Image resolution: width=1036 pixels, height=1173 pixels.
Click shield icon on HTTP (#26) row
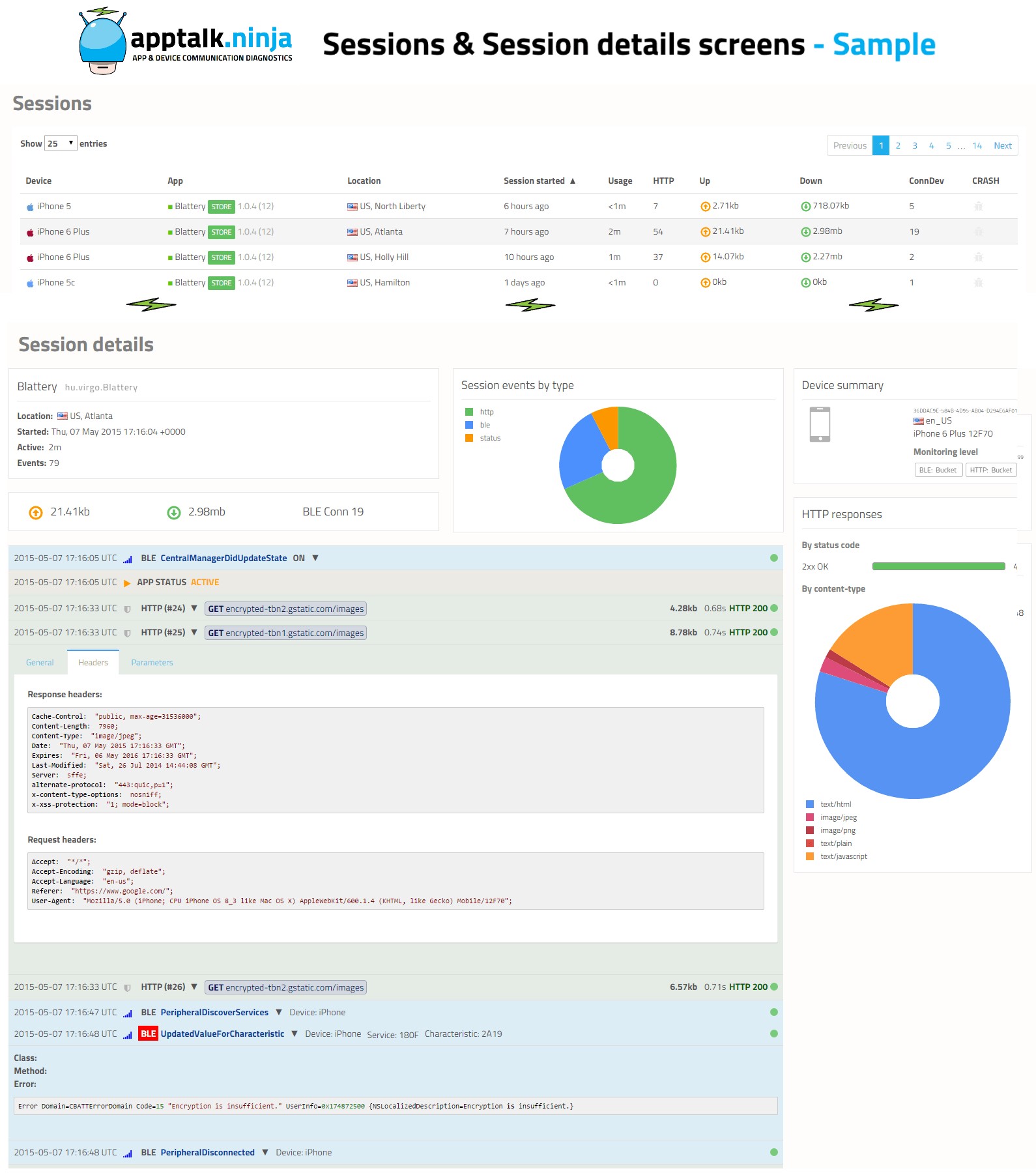[x=128, y=988]
